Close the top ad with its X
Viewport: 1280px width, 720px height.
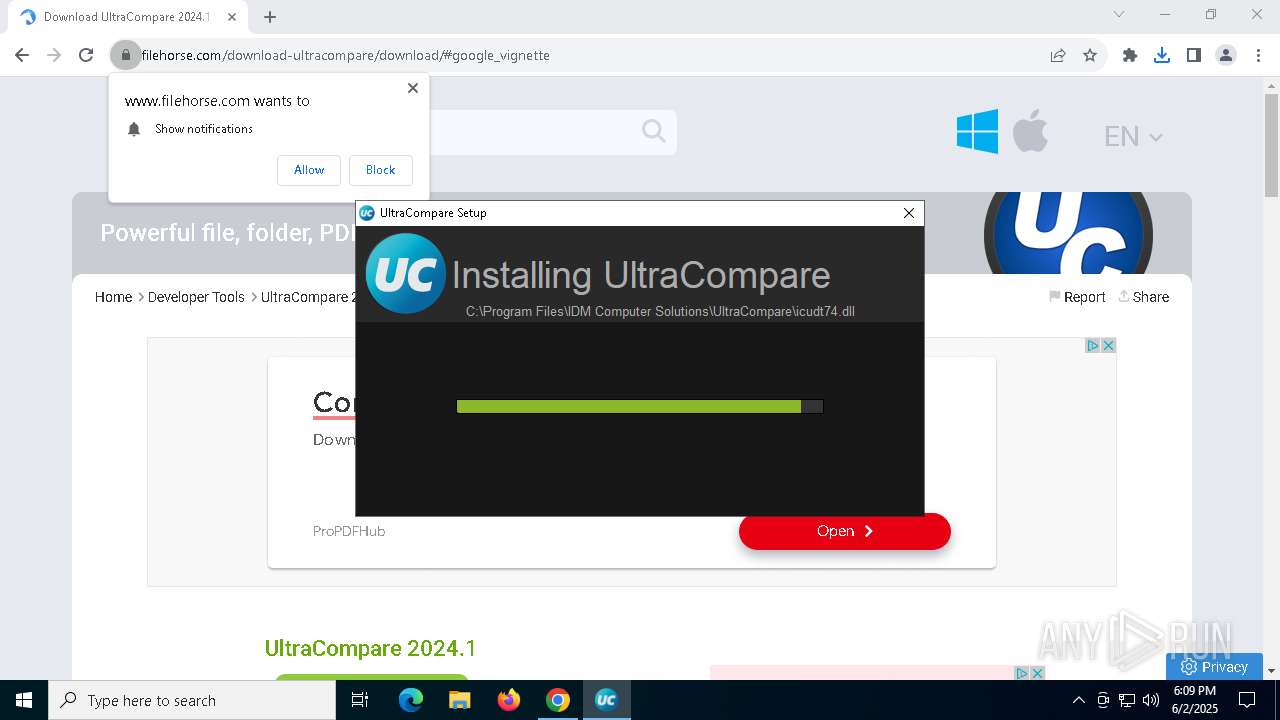click(1108, 345)
